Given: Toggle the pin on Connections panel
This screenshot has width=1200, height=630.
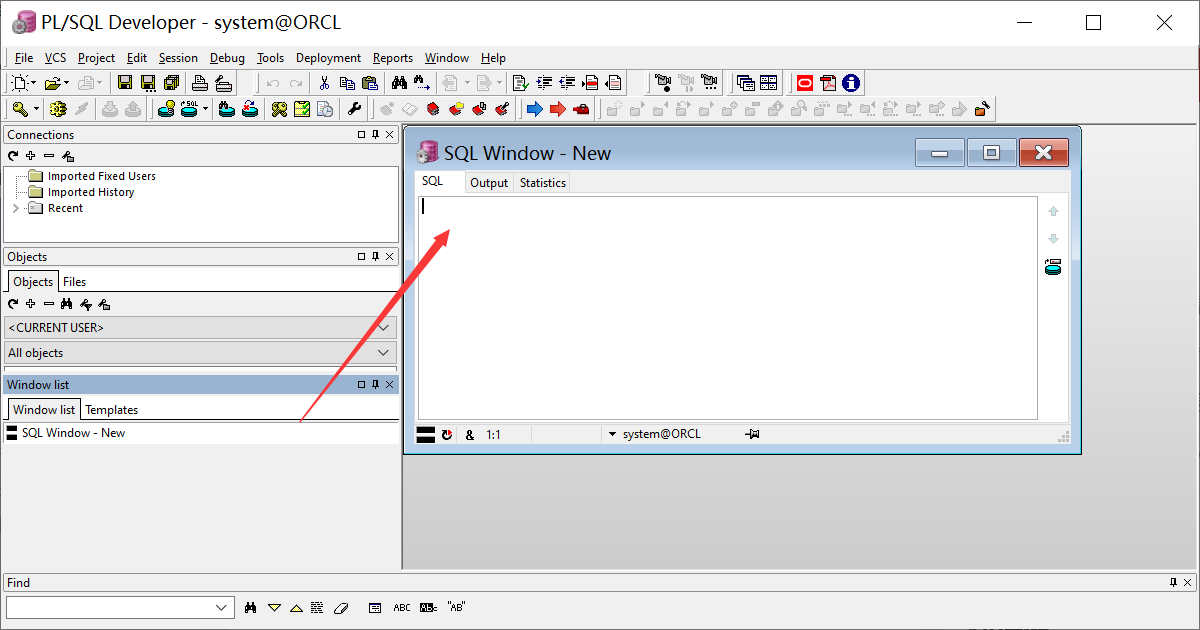Looking at the screenshot, I should click(x=376, y=134).
